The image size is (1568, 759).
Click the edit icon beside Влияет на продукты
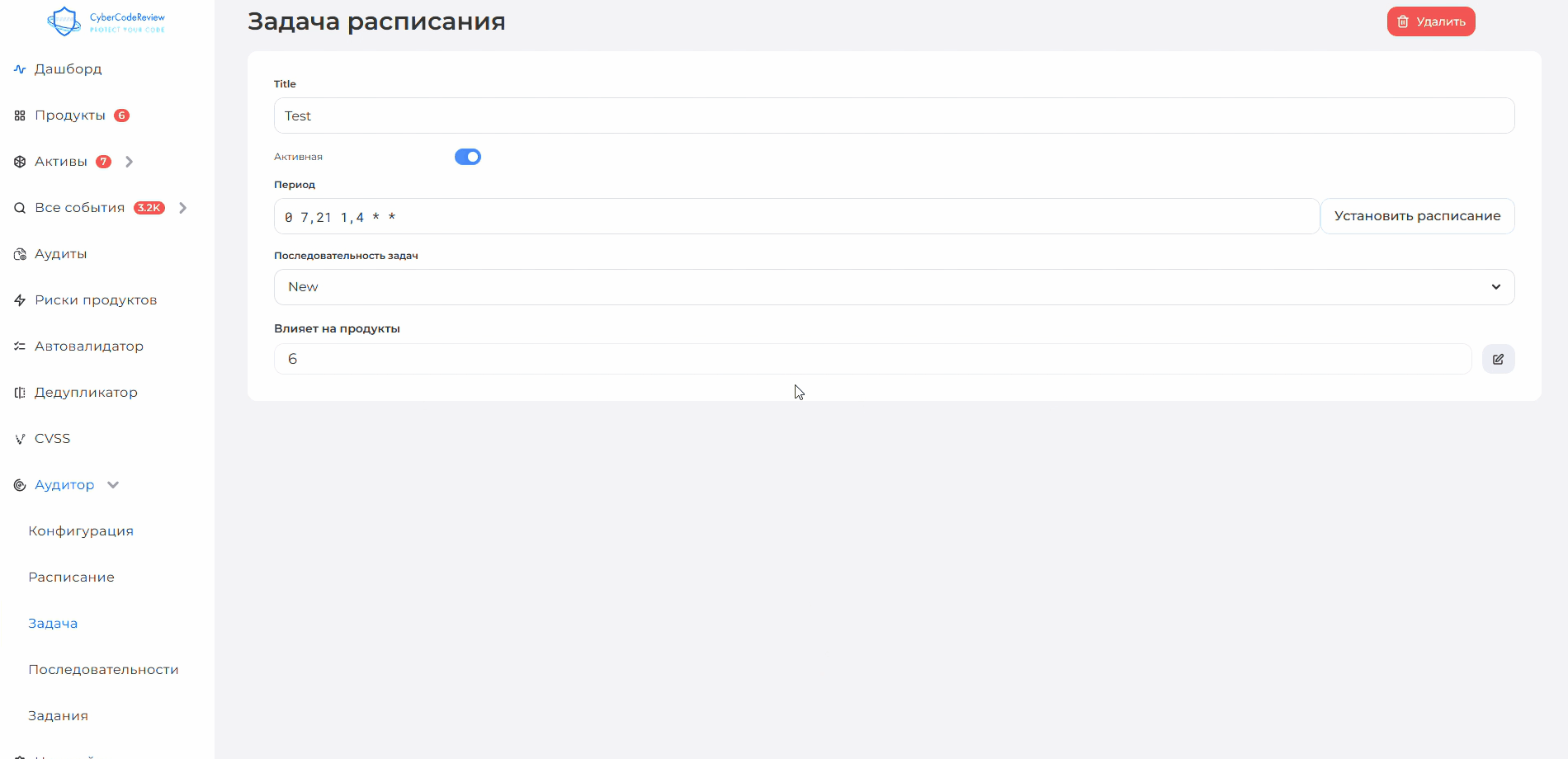point(1498,359)
